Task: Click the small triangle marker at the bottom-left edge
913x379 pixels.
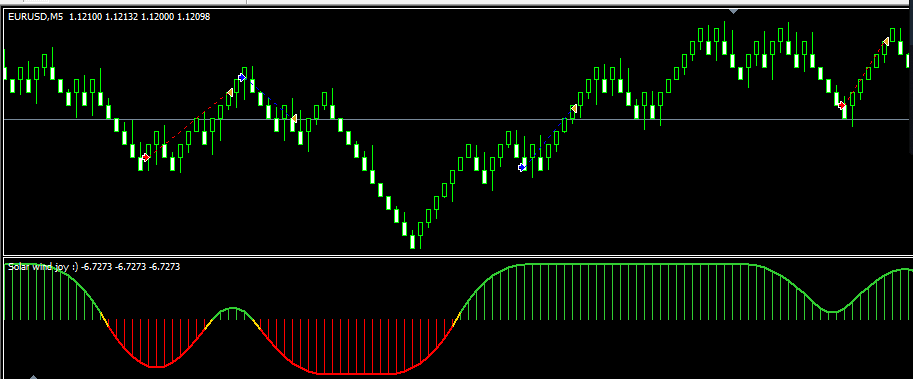Action: 34,377
